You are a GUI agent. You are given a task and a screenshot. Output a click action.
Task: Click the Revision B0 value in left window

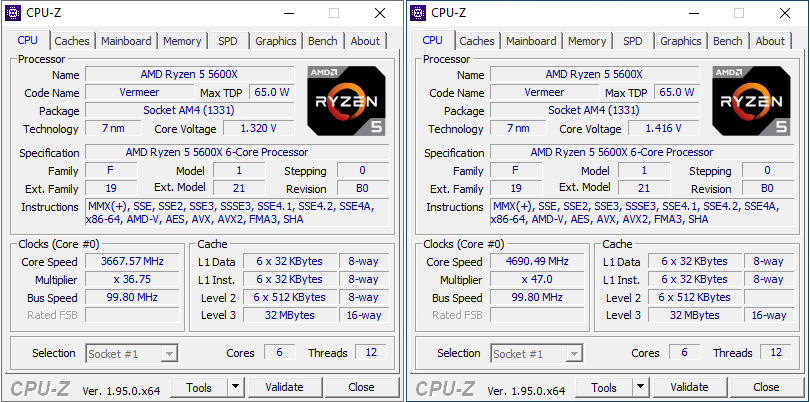pos(363,189)
